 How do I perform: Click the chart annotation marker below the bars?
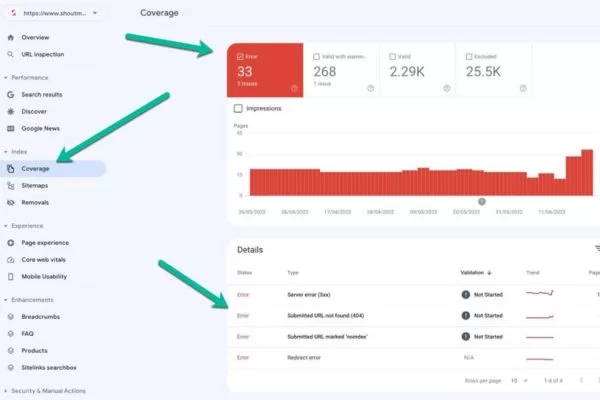point(482,201)
